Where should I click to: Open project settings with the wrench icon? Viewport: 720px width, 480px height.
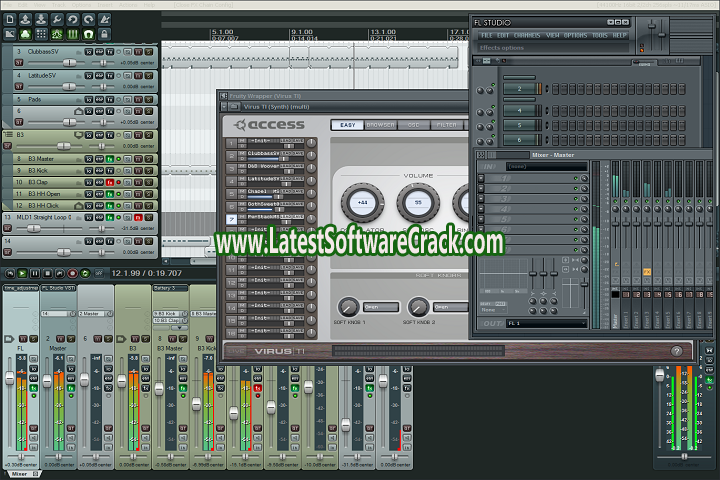point(56,19)
